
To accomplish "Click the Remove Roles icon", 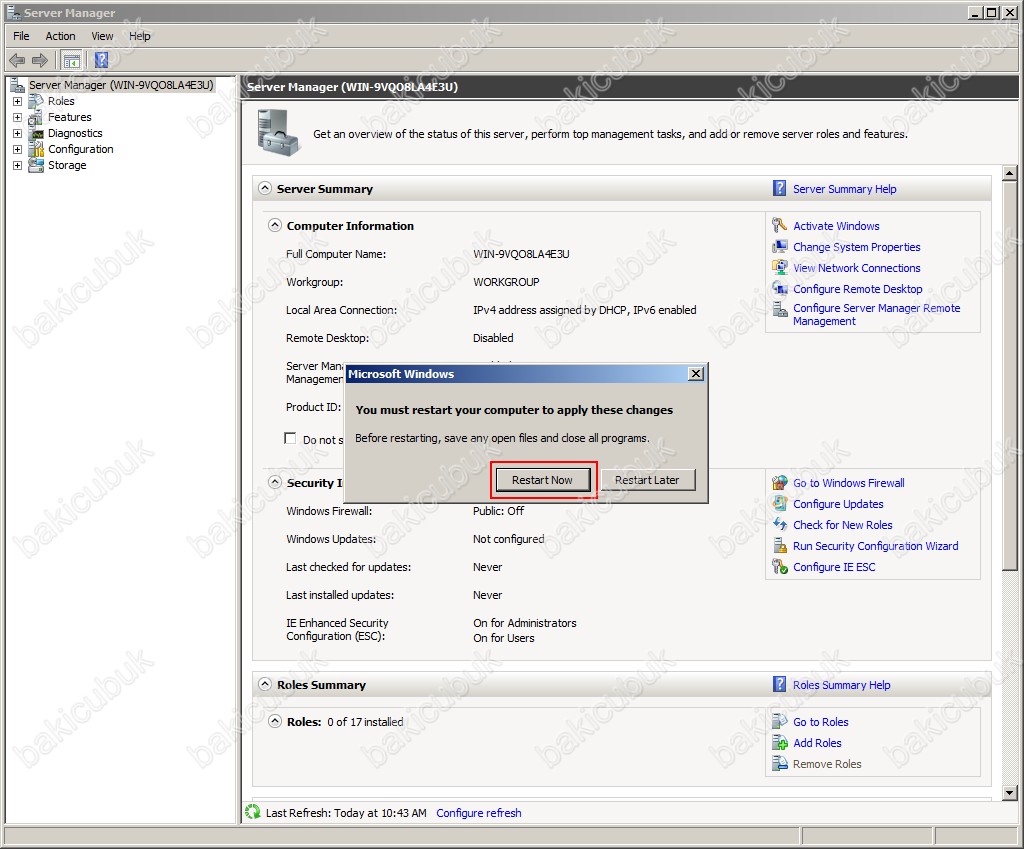I will pos(779,763).
